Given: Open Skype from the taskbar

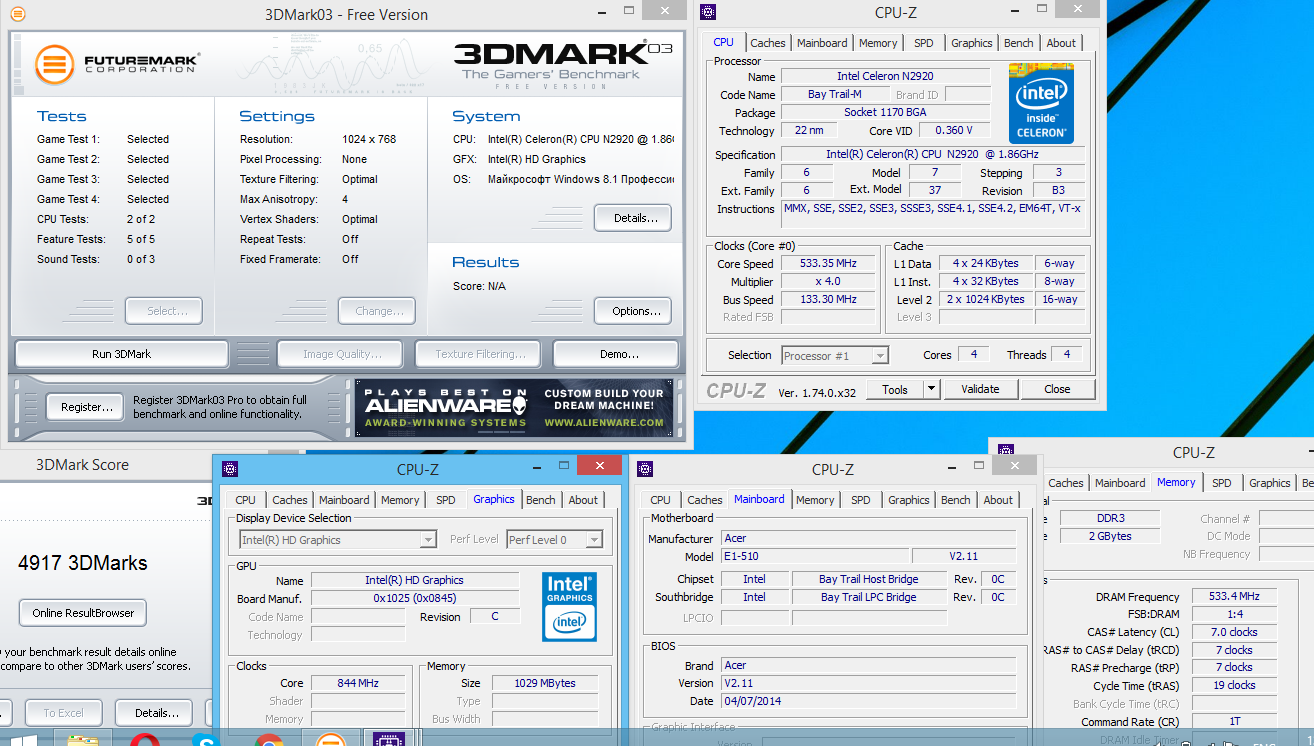Looking at the screenshot, I should 206,741.
